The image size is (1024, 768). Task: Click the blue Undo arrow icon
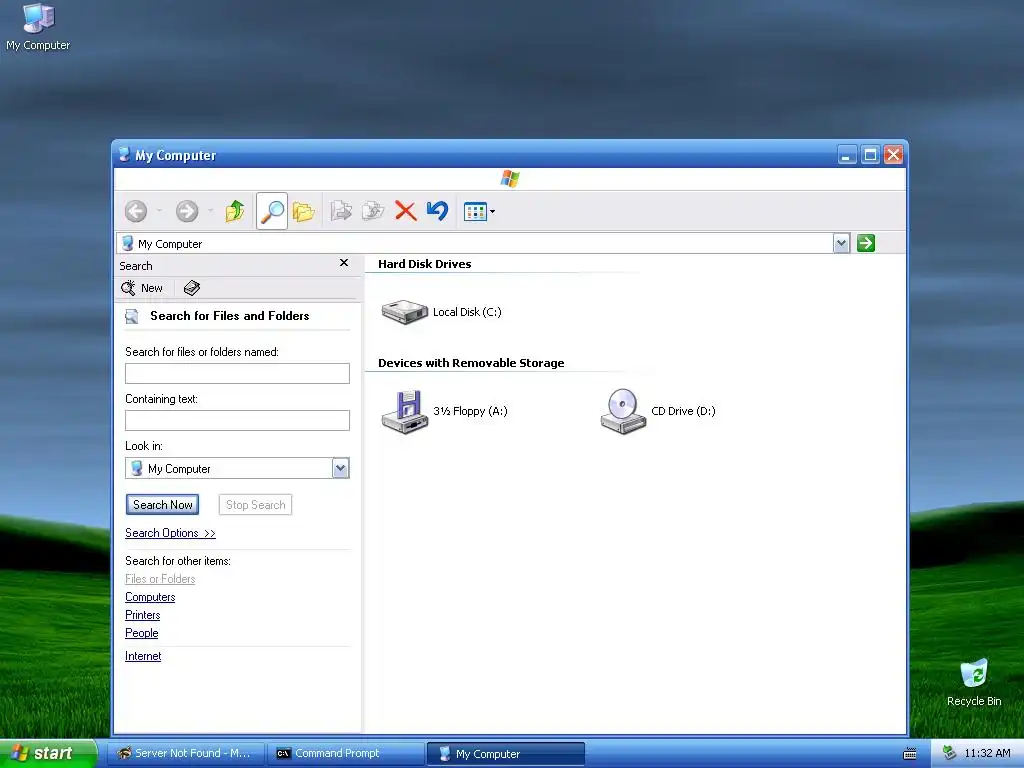pyautogui.click(x=437, y=210)
